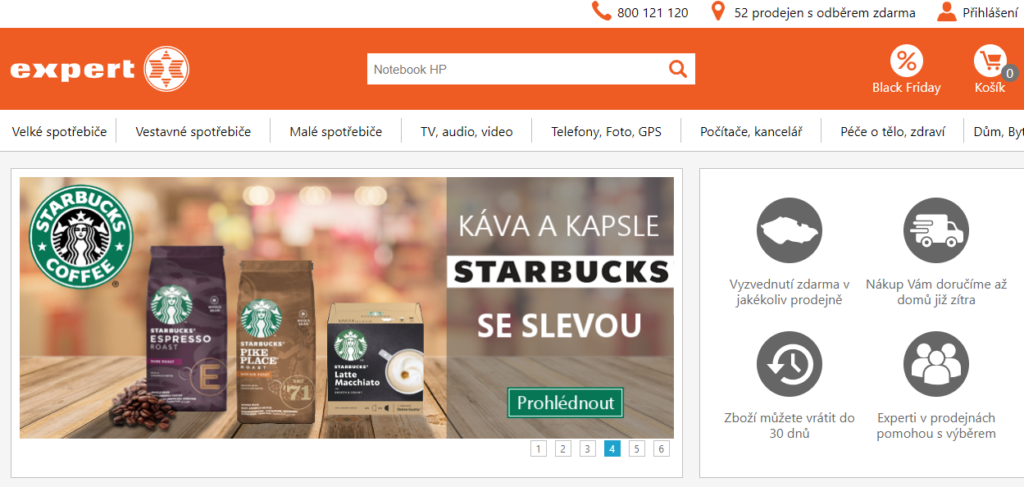Open the Dům, Byt menu item
The image size is (1024, 487).
999,132
